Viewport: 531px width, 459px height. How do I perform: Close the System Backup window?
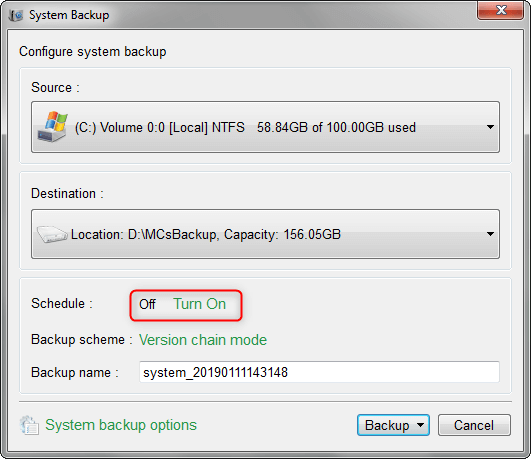click(x=501, y=10)
